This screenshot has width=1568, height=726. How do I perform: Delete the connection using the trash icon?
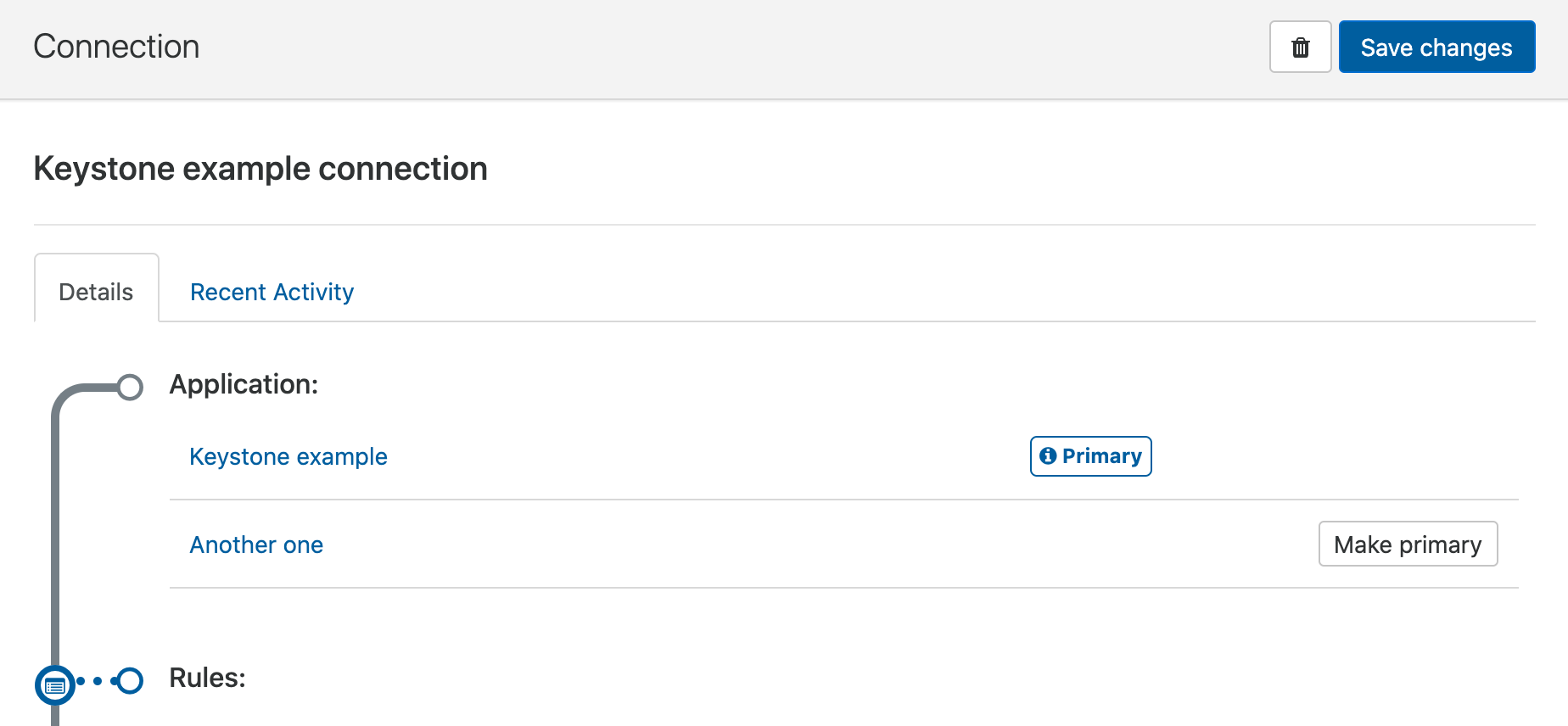1300,47
